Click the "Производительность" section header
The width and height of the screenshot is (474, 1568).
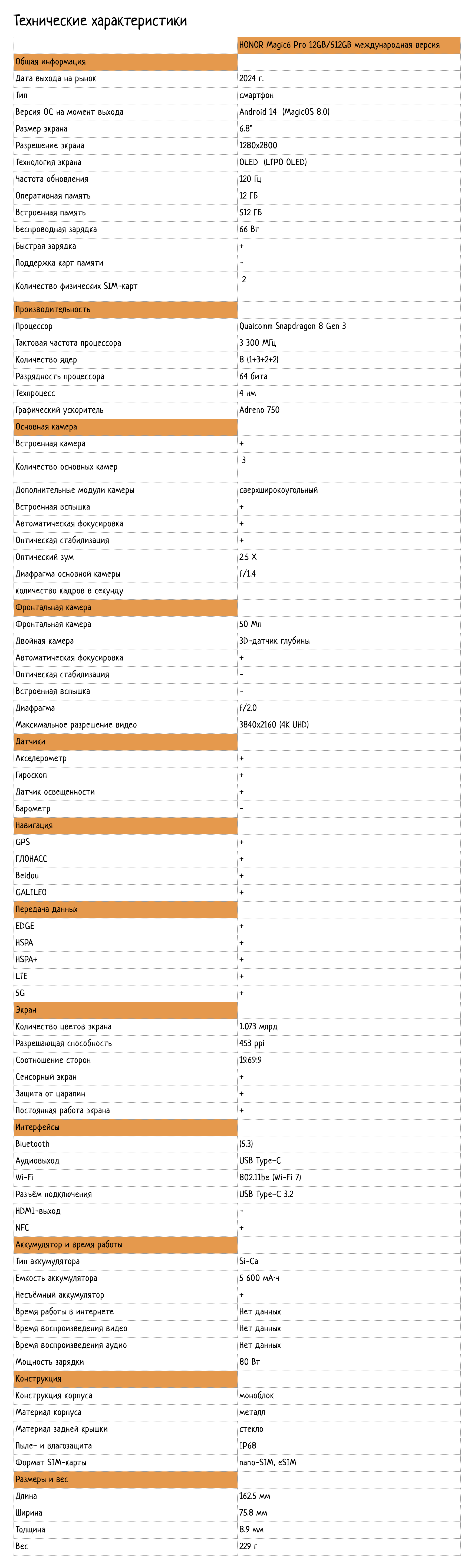pos(52,309)
